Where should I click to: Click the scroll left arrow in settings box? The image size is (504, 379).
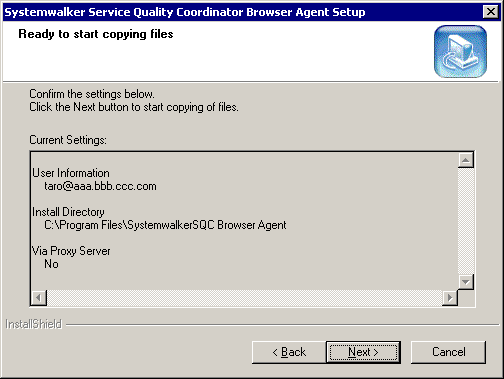39,297
